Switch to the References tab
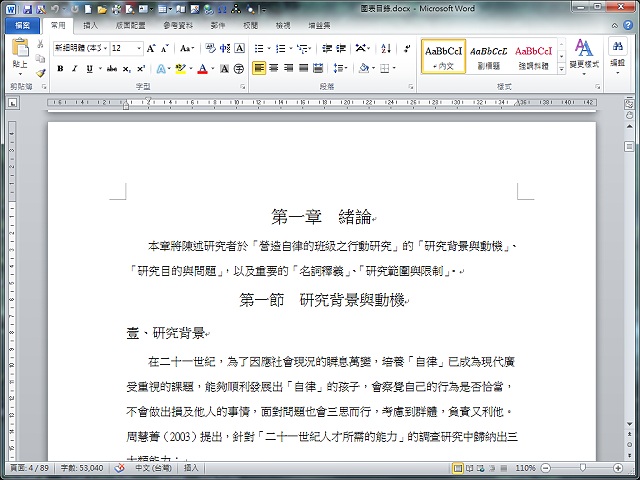This screenshot has width=640, height=480. [x=178, y=26]
